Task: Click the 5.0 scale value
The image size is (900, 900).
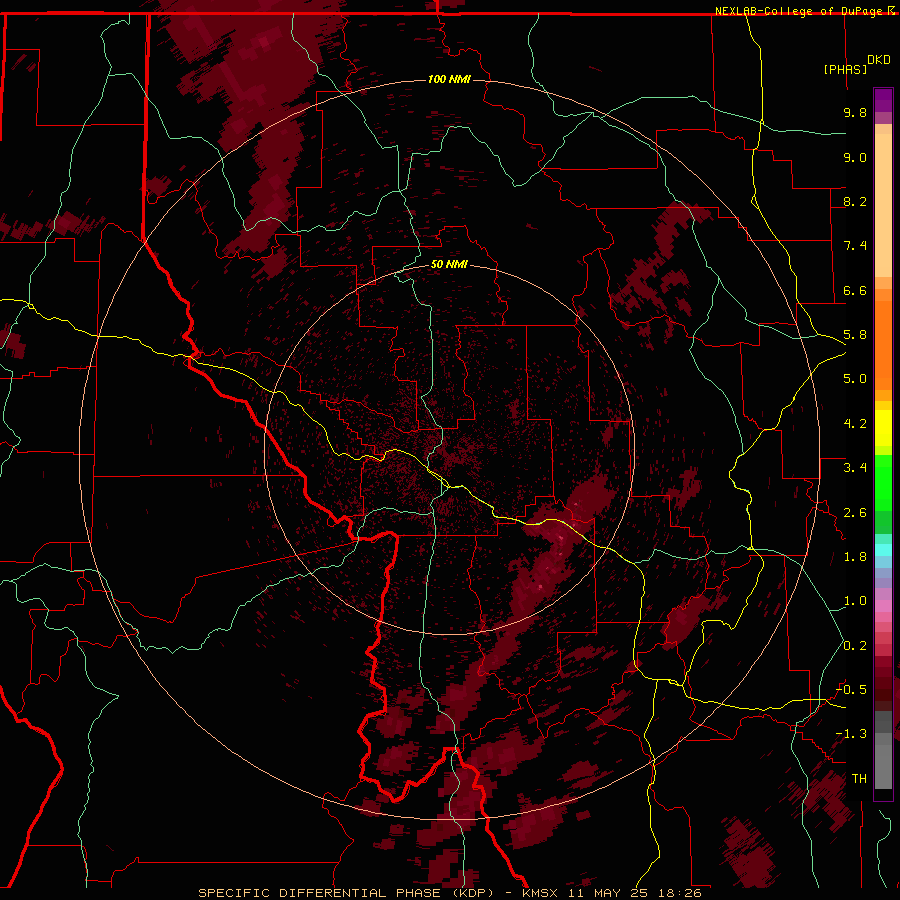Action: point(855,379)
